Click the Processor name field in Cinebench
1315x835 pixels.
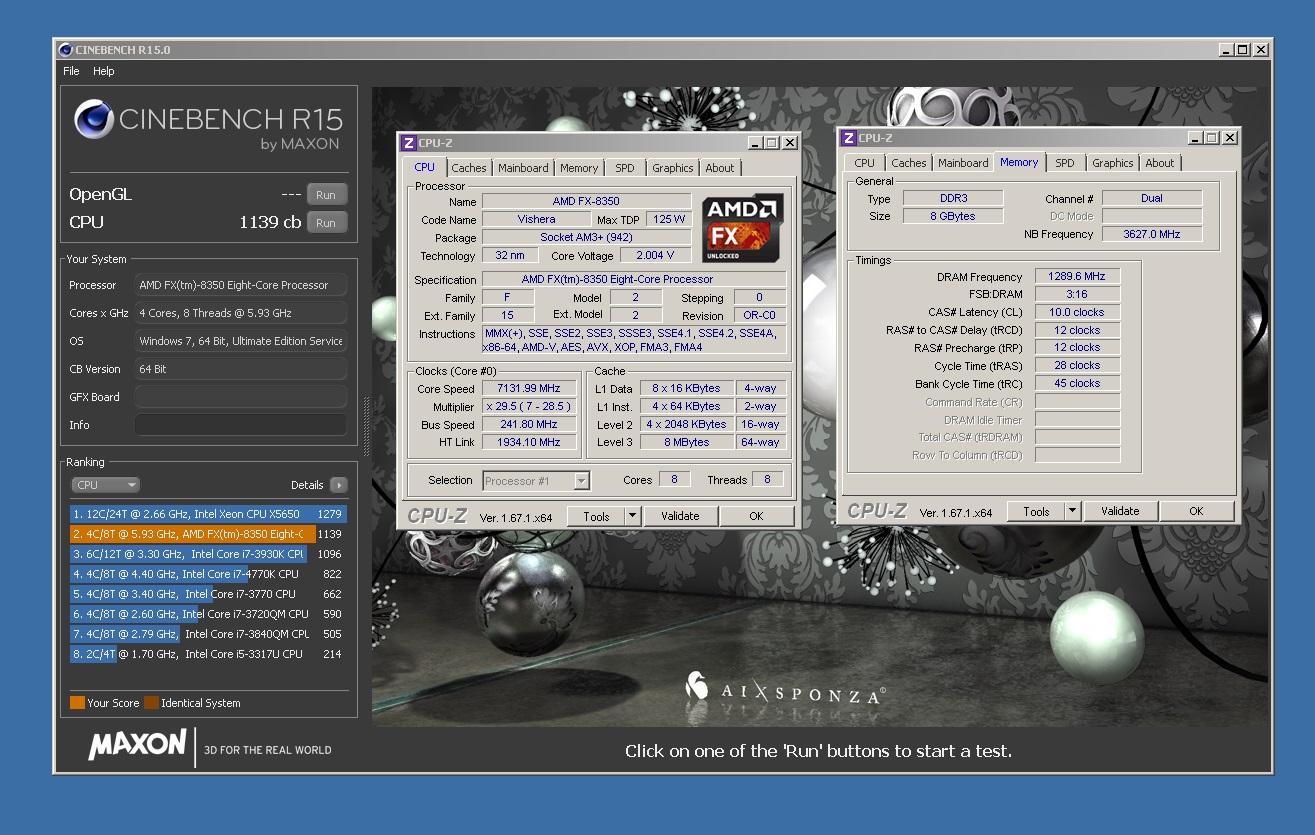[x=241, y=285]
